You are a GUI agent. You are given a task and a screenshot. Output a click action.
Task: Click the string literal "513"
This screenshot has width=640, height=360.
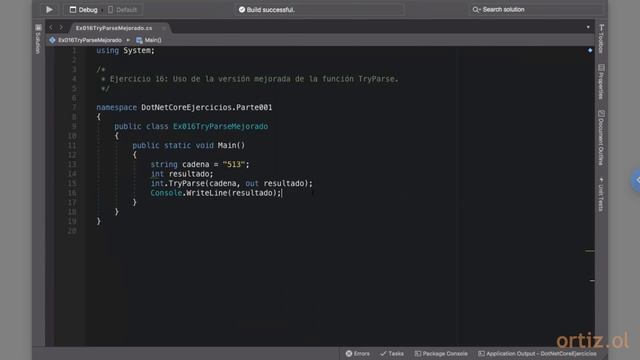(x=233, y=164)
